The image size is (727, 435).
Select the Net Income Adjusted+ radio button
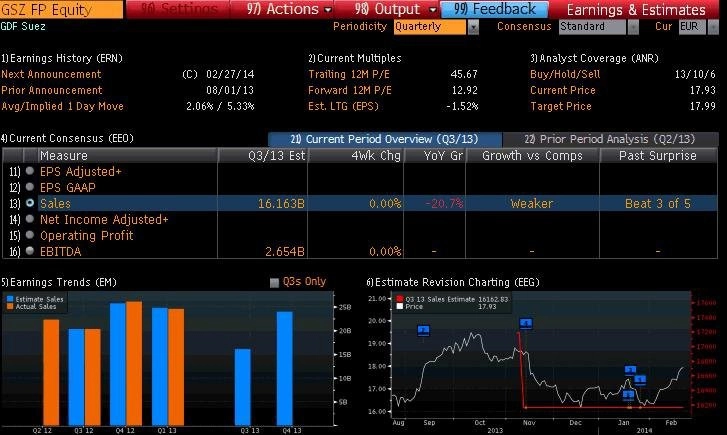(30, 219)
